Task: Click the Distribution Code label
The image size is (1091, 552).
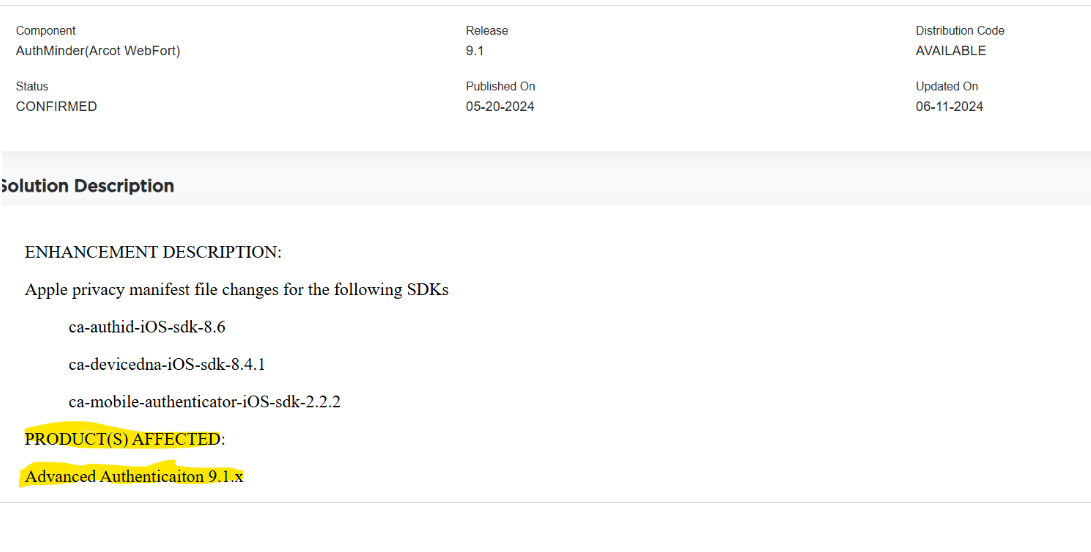Action: [x=960, y=31]
